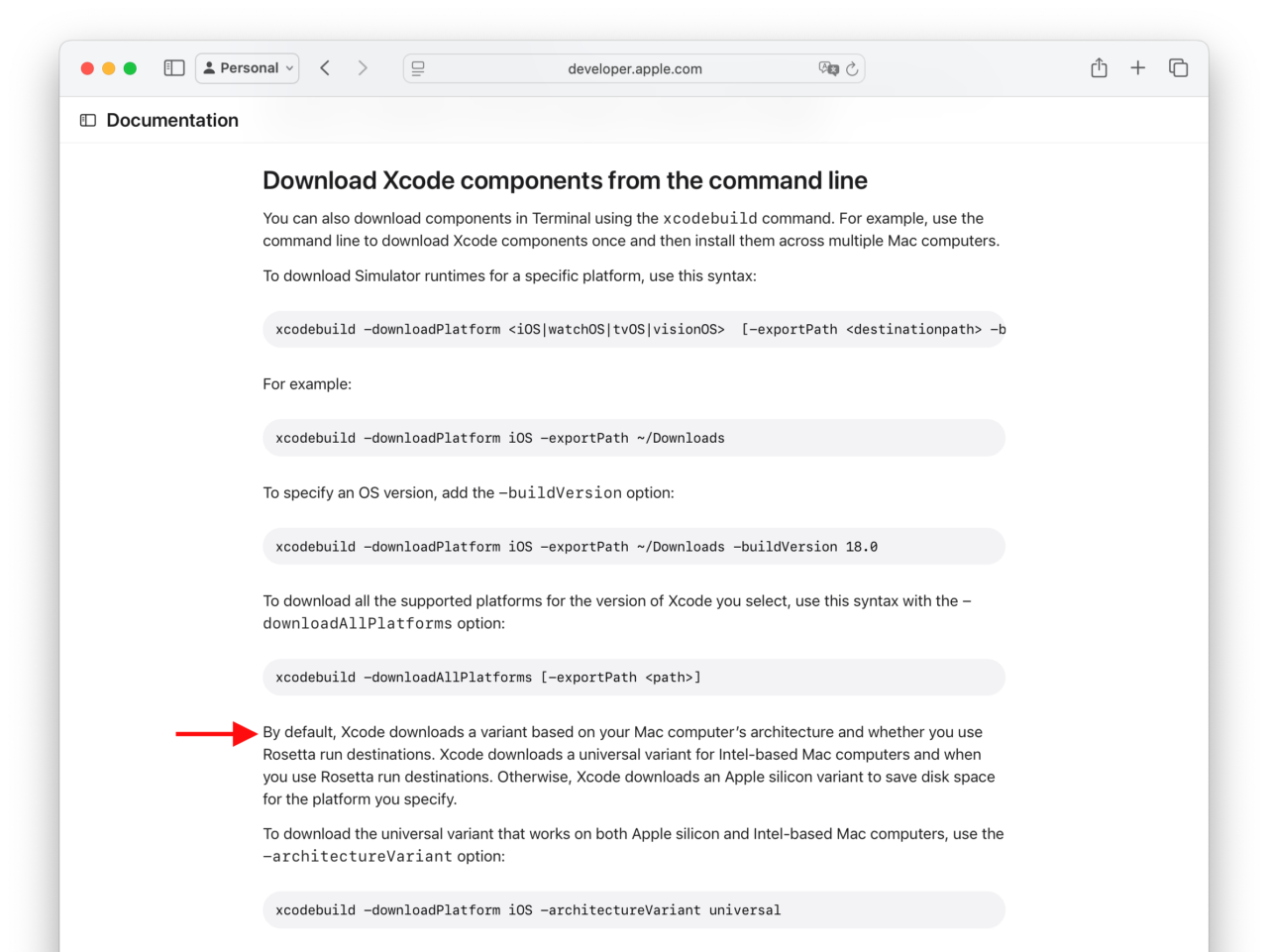Click the green zoom traffic light
Screen dimensions: 1268x952
coord(130,67)
